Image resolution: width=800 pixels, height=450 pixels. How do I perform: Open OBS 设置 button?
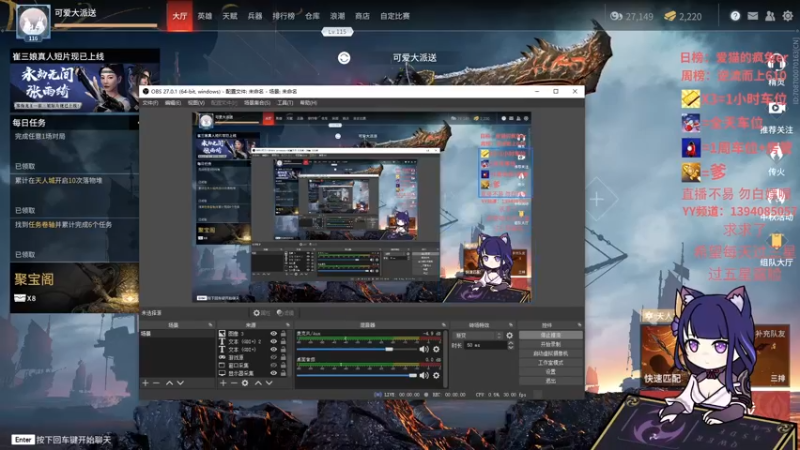click(551, 372)
